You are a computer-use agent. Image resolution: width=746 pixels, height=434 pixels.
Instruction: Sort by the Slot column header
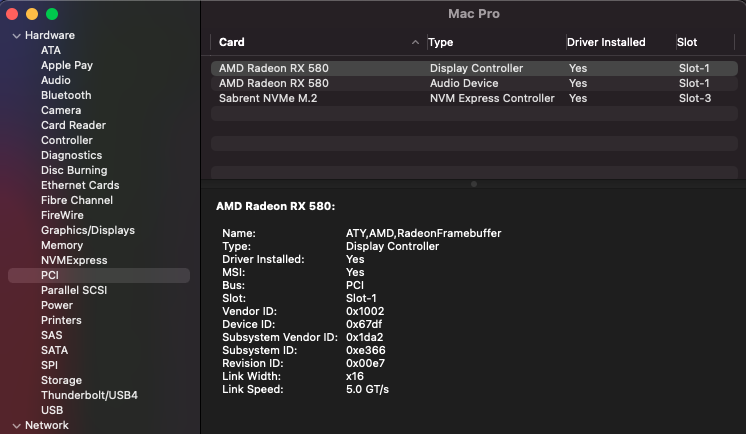click(x=687, y=43)
